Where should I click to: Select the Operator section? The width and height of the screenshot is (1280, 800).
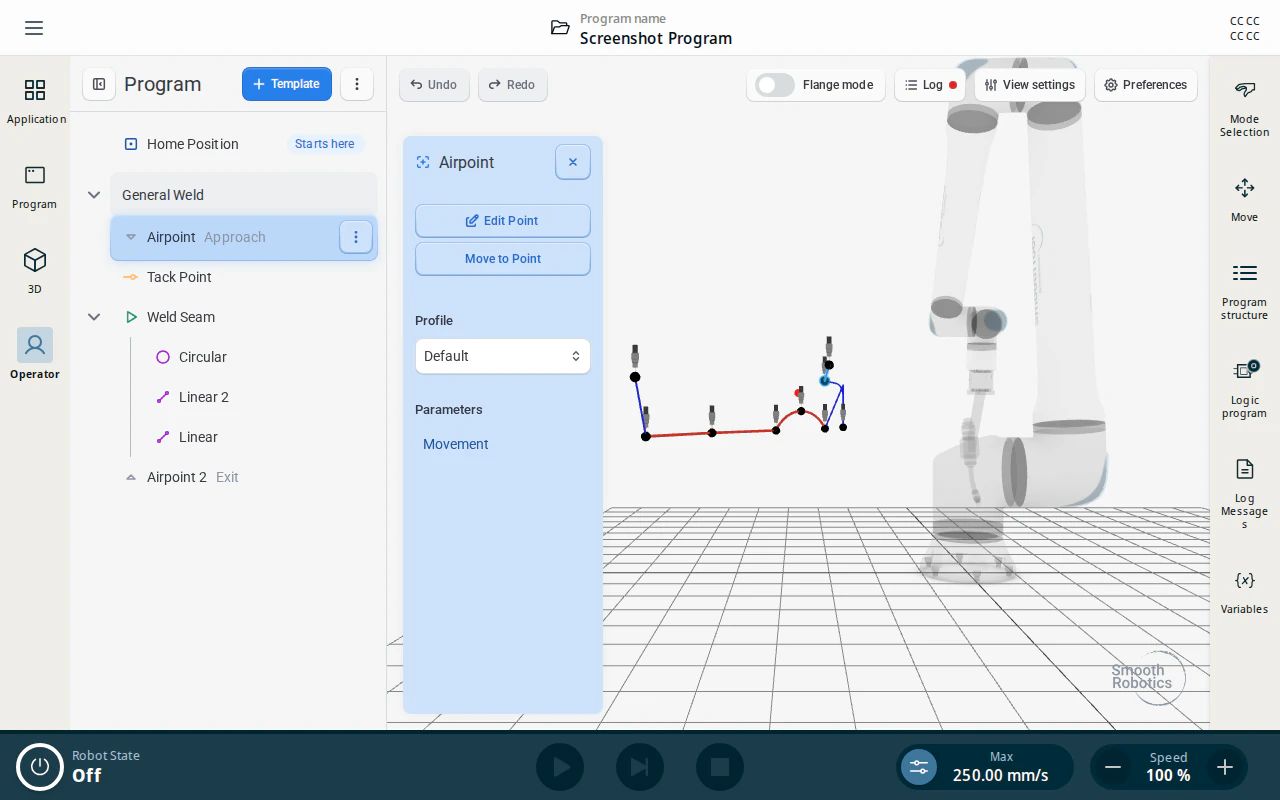tap(35, 355)
